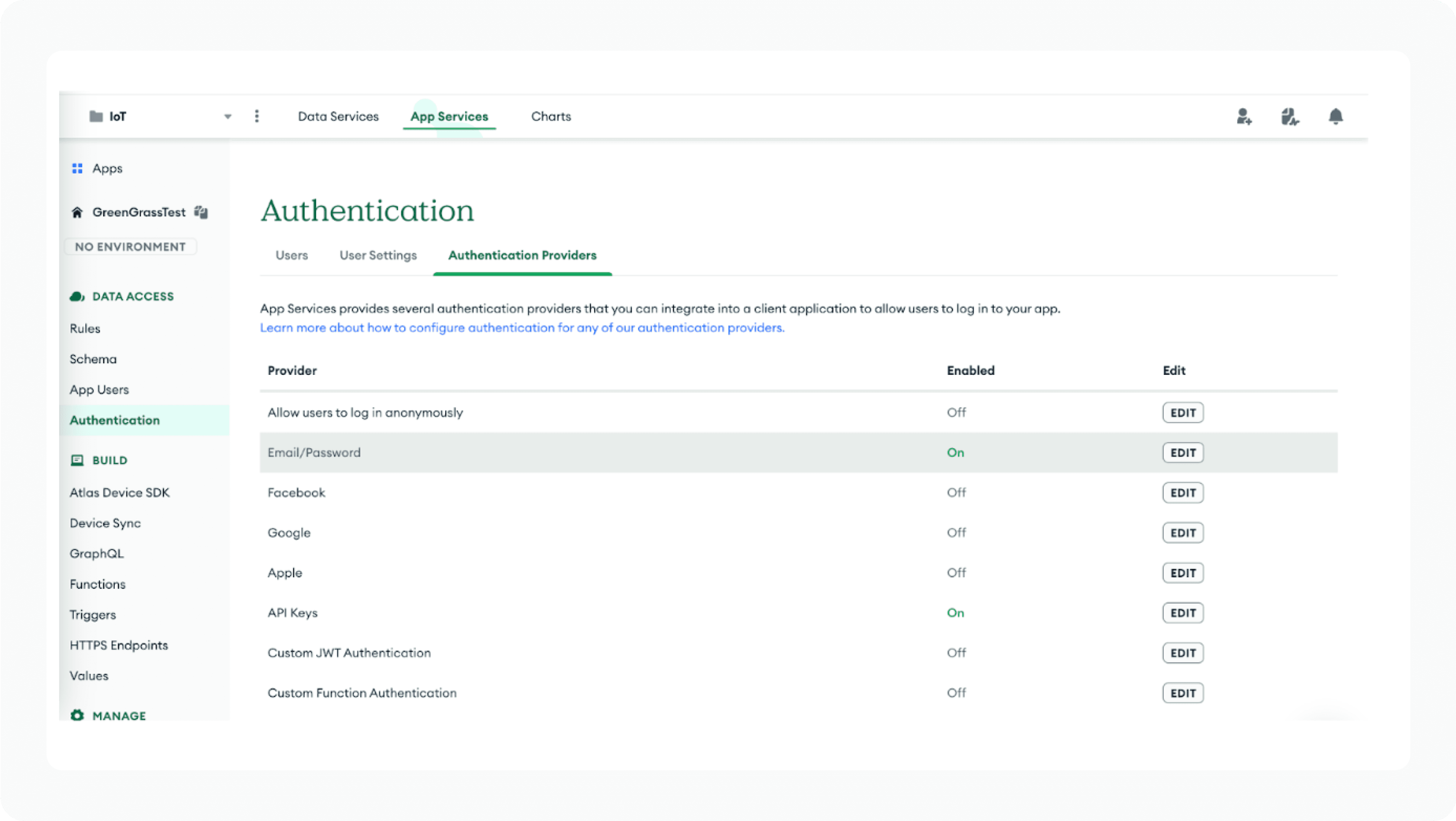The image size is (1456, 821).
Task: Click the notifications bell icon
Action: [x=1336, y=116]
